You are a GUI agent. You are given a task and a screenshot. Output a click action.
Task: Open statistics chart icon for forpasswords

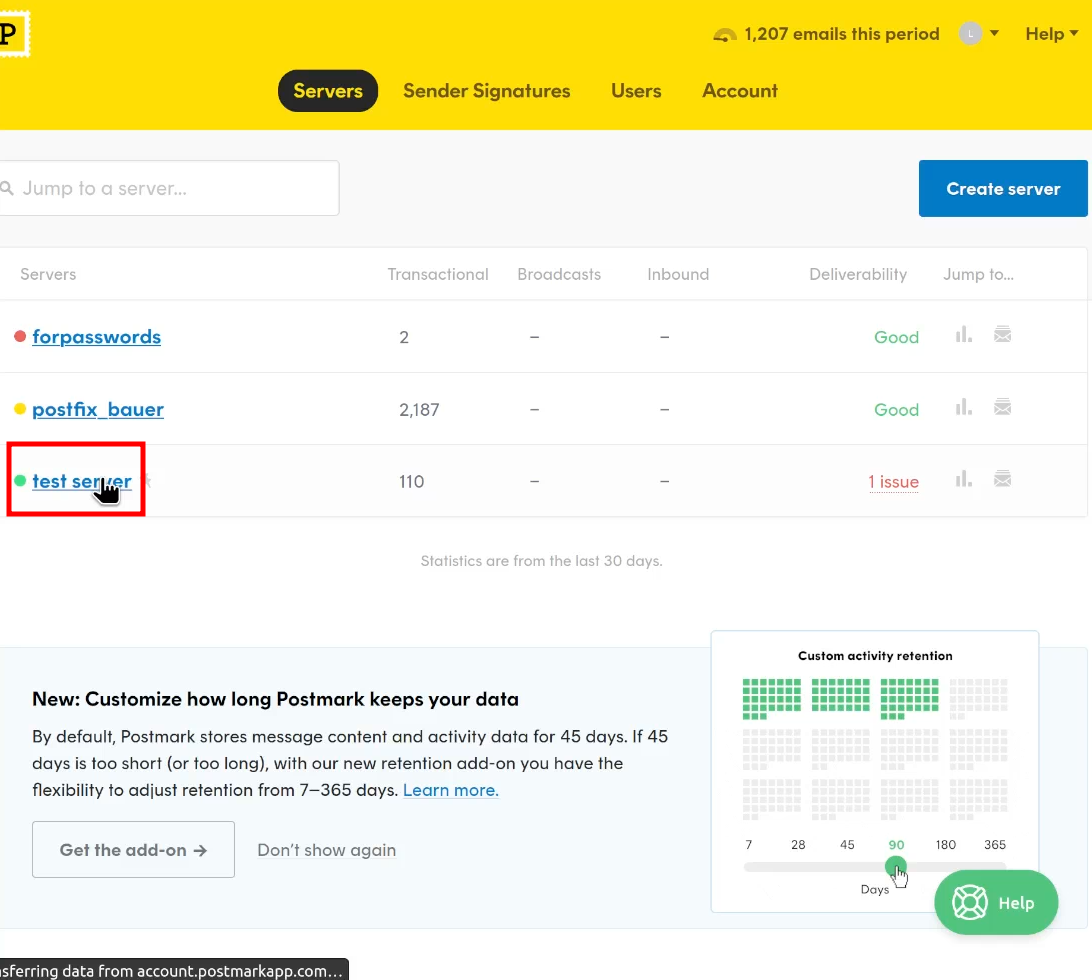tap(964, 335)
